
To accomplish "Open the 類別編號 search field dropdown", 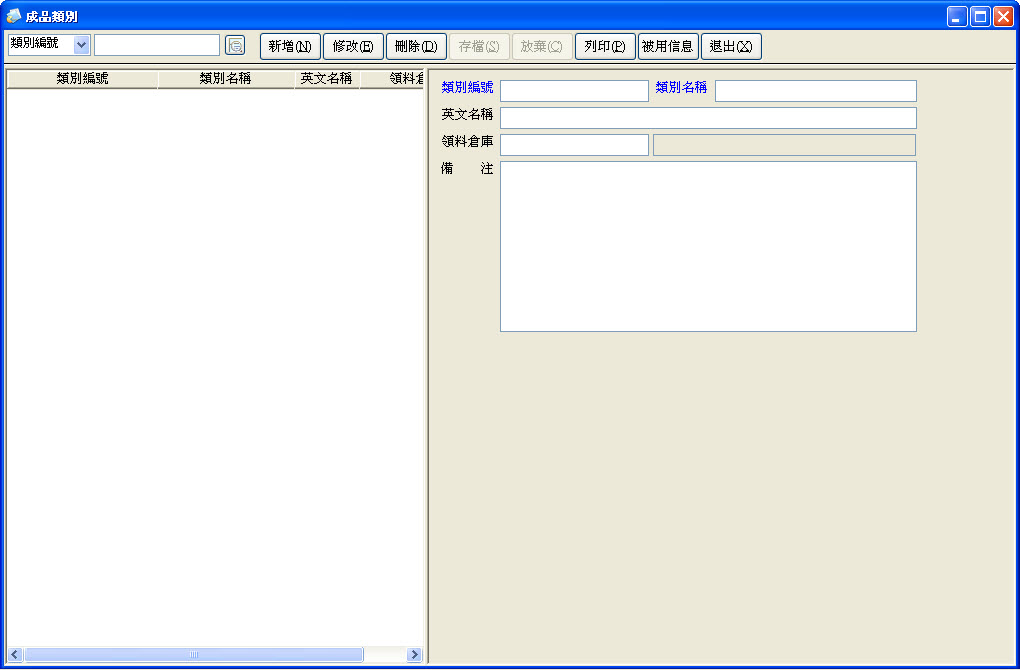I will pyautogui.click(x=81, y=45).
